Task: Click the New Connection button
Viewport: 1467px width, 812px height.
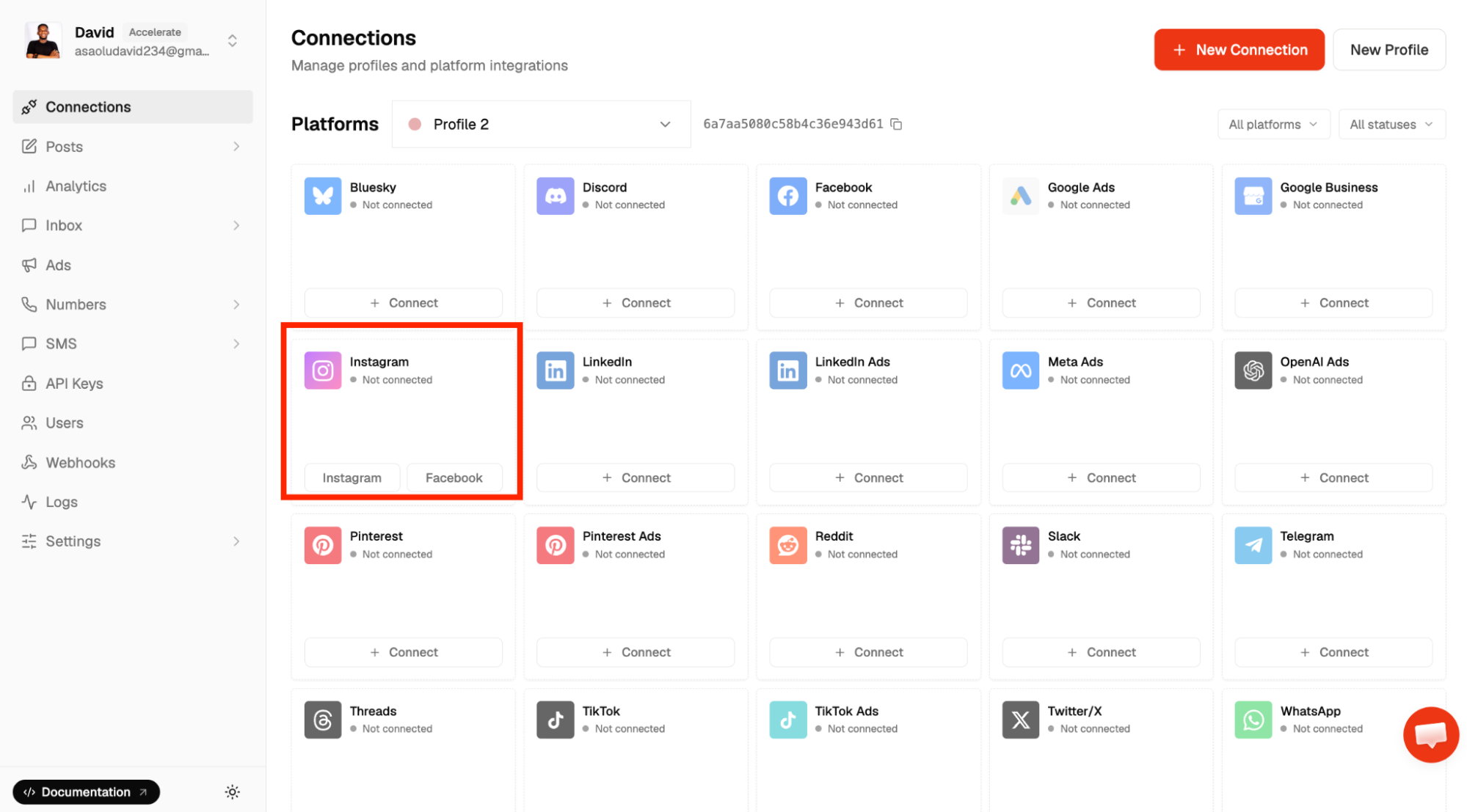Action: [x=1239, y=50]
